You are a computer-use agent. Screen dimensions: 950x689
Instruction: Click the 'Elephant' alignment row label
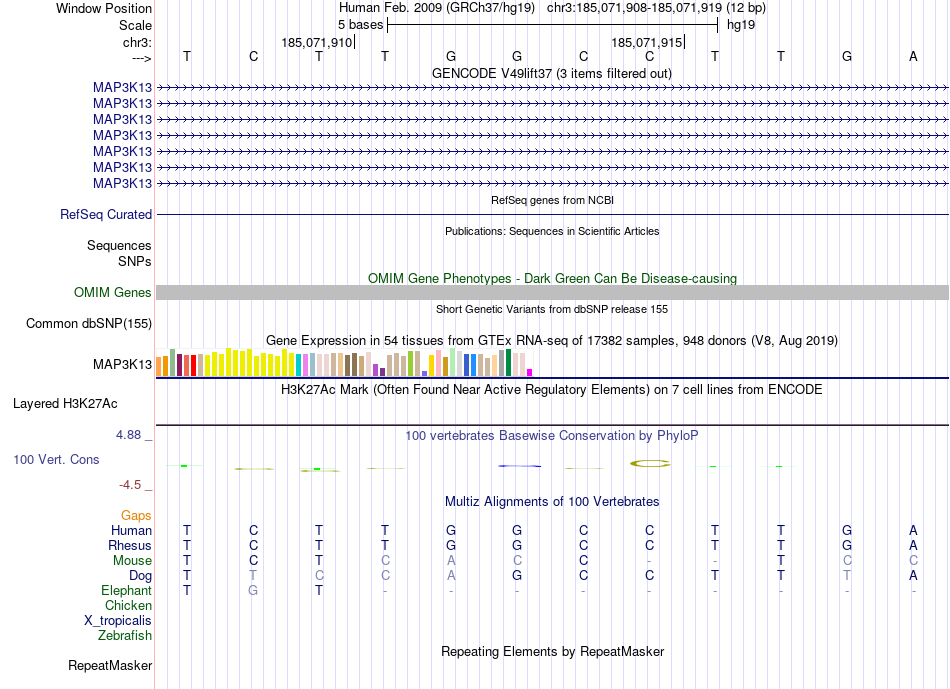pos(126,591)
